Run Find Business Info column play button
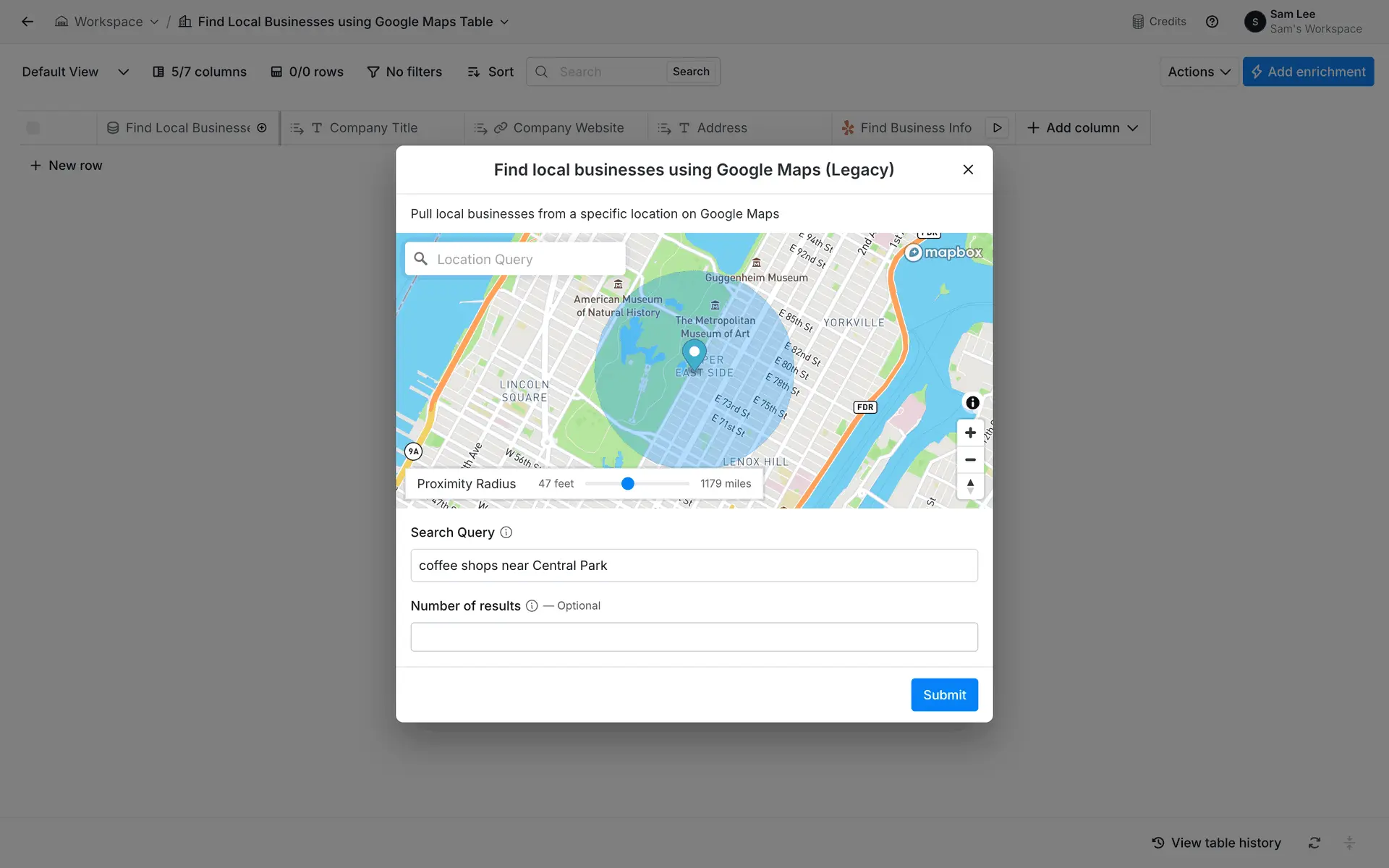1389x868 pixels. point(997,128)
